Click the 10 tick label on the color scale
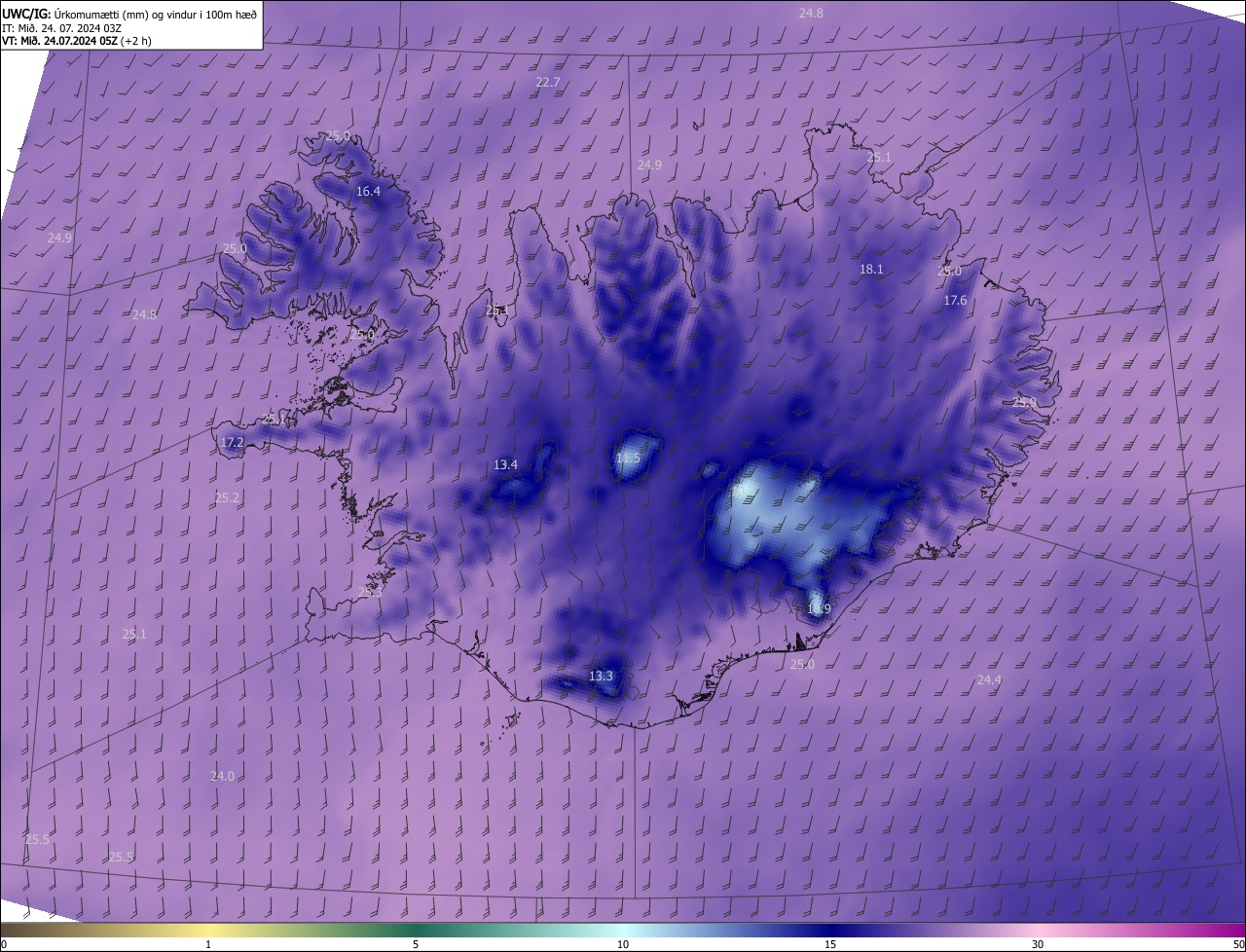The image size is (1246, 952). [623, 944]
